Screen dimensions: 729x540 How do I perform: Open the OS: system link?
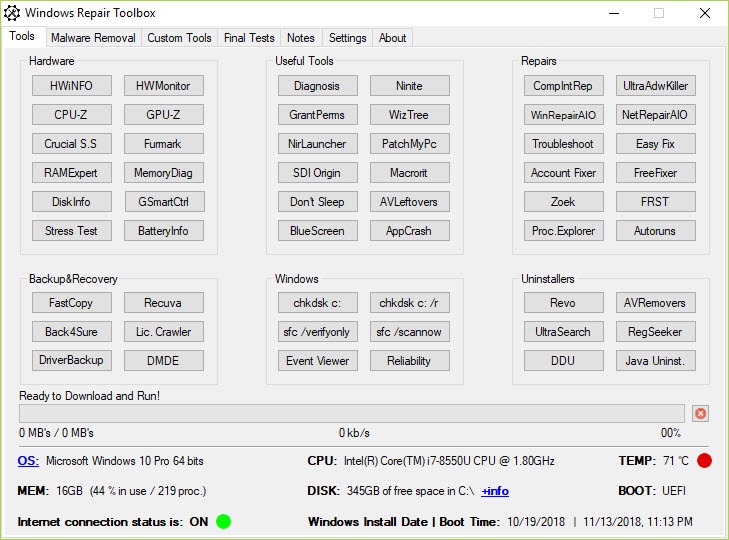point(28,460)
